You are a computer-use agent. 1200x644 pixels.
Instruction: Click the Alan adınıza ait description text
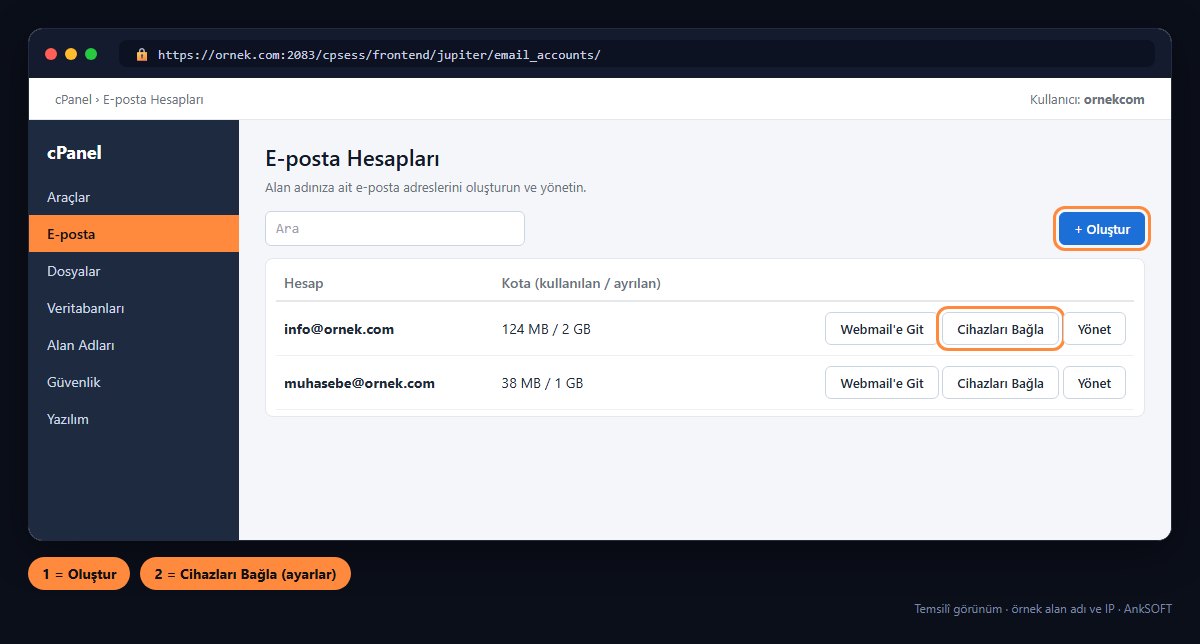(425, 188)
